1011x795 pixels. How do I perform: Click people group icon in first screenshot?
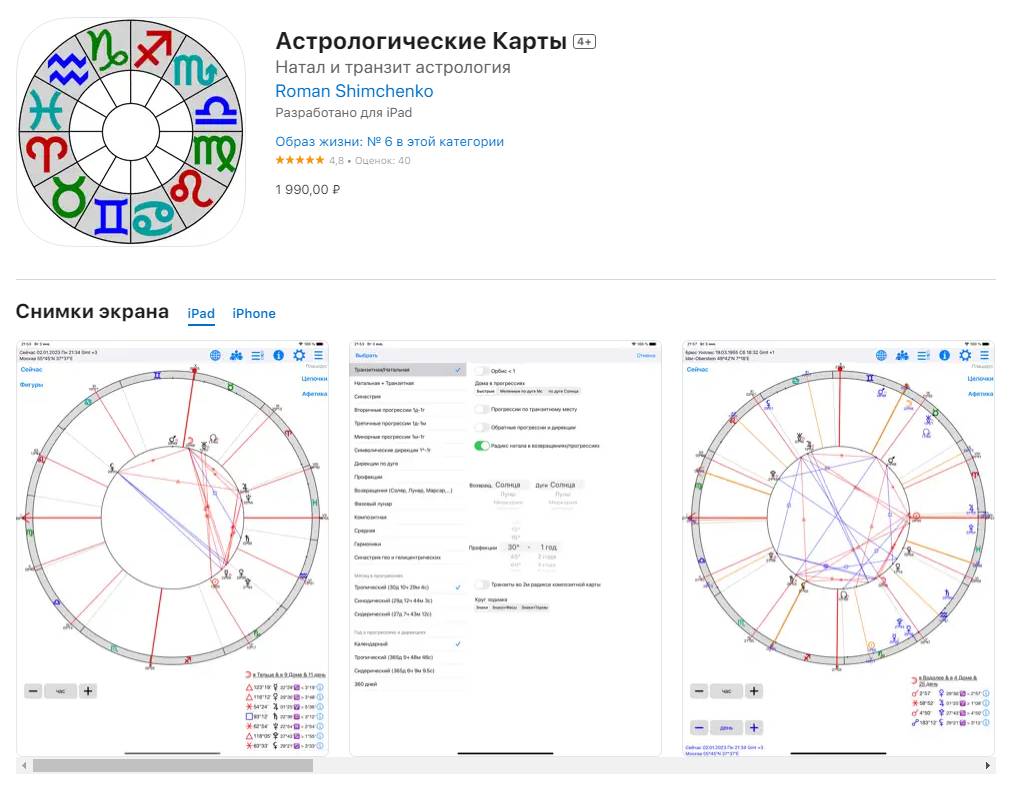[x=236, y=355]
